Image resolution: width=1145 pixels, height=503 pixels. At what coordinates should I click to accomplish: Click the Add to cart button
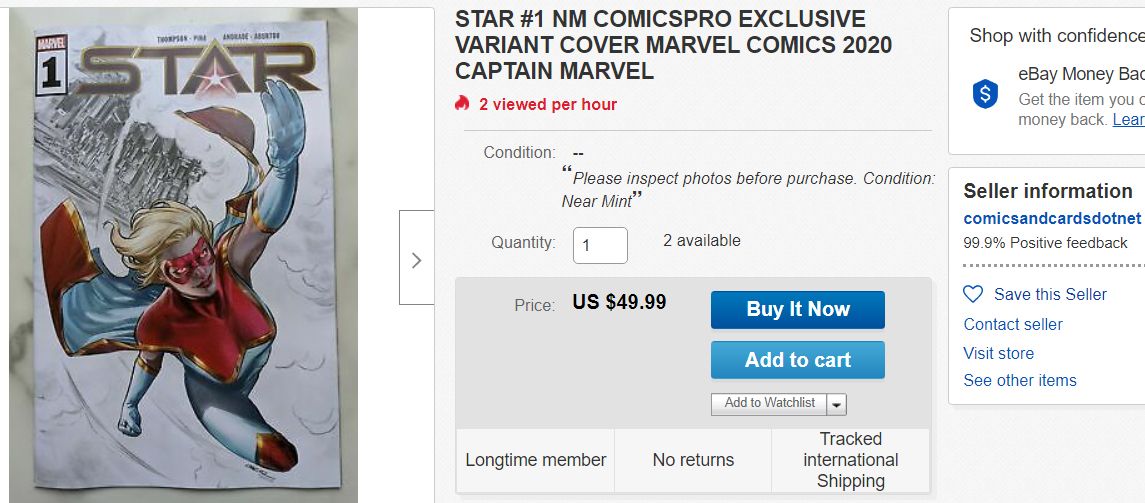coord(797,360)
